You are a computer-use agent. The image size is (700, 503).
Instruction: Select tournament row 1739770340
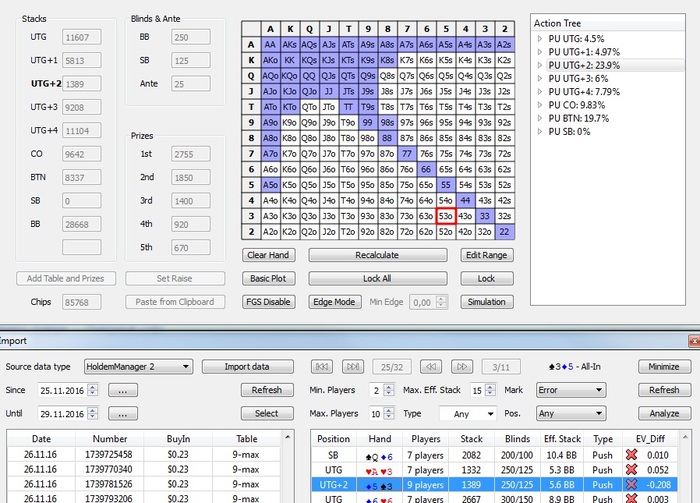coord(144,469)
